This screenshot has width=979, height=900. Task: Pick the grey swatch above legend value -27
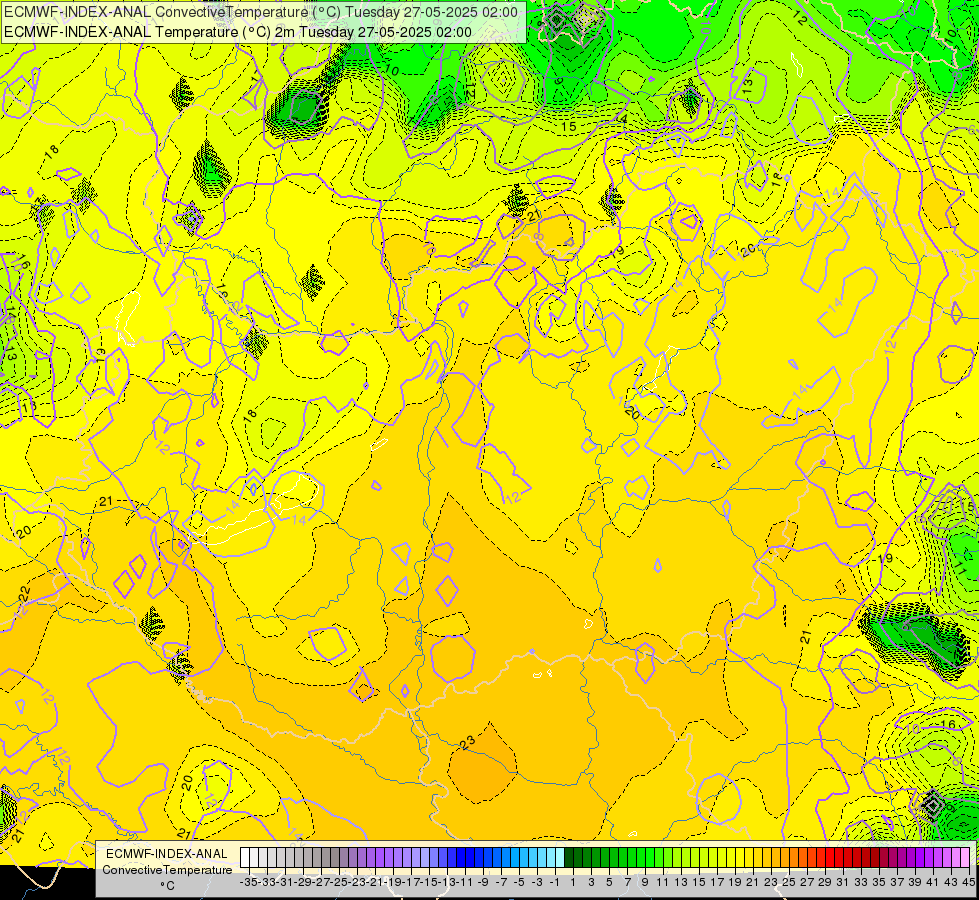(x=317, y=858)
